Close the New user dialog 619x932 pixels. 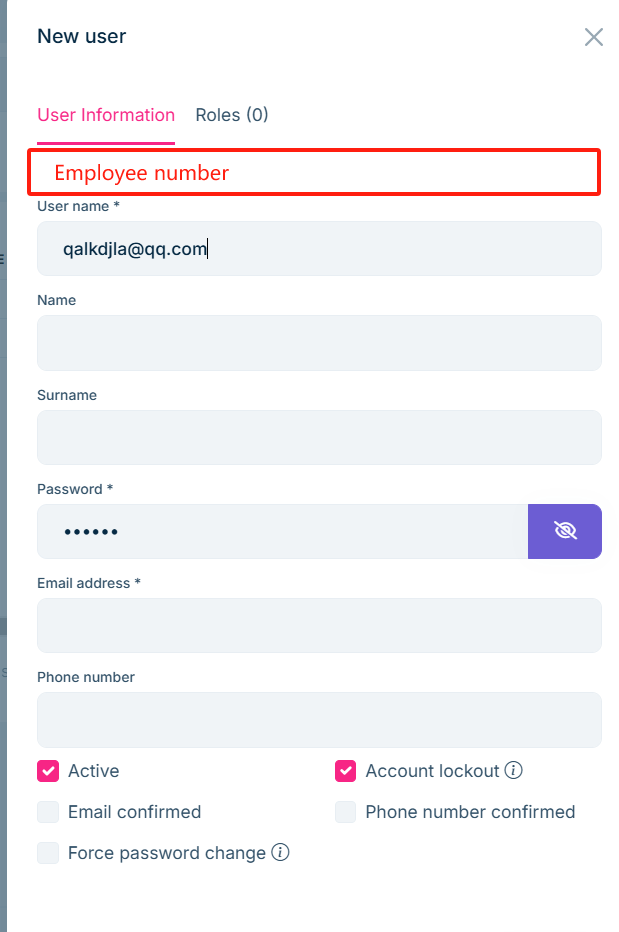tap(594, 37)
